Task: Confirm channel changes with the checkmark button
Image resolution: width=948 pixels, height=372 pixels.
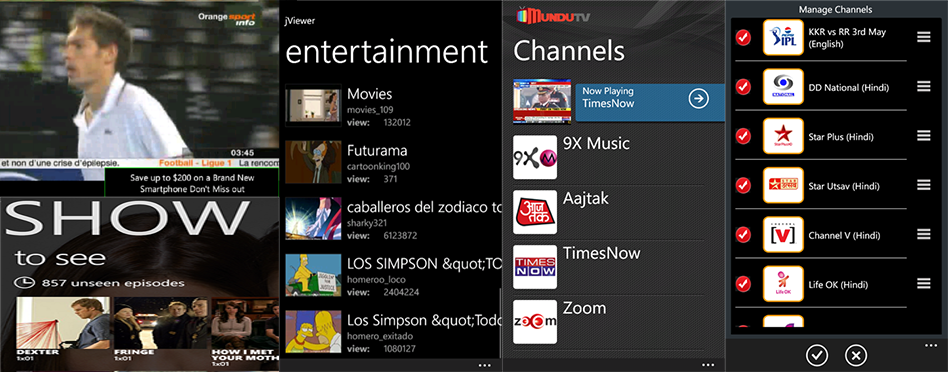Action: (x=817, y=356)
